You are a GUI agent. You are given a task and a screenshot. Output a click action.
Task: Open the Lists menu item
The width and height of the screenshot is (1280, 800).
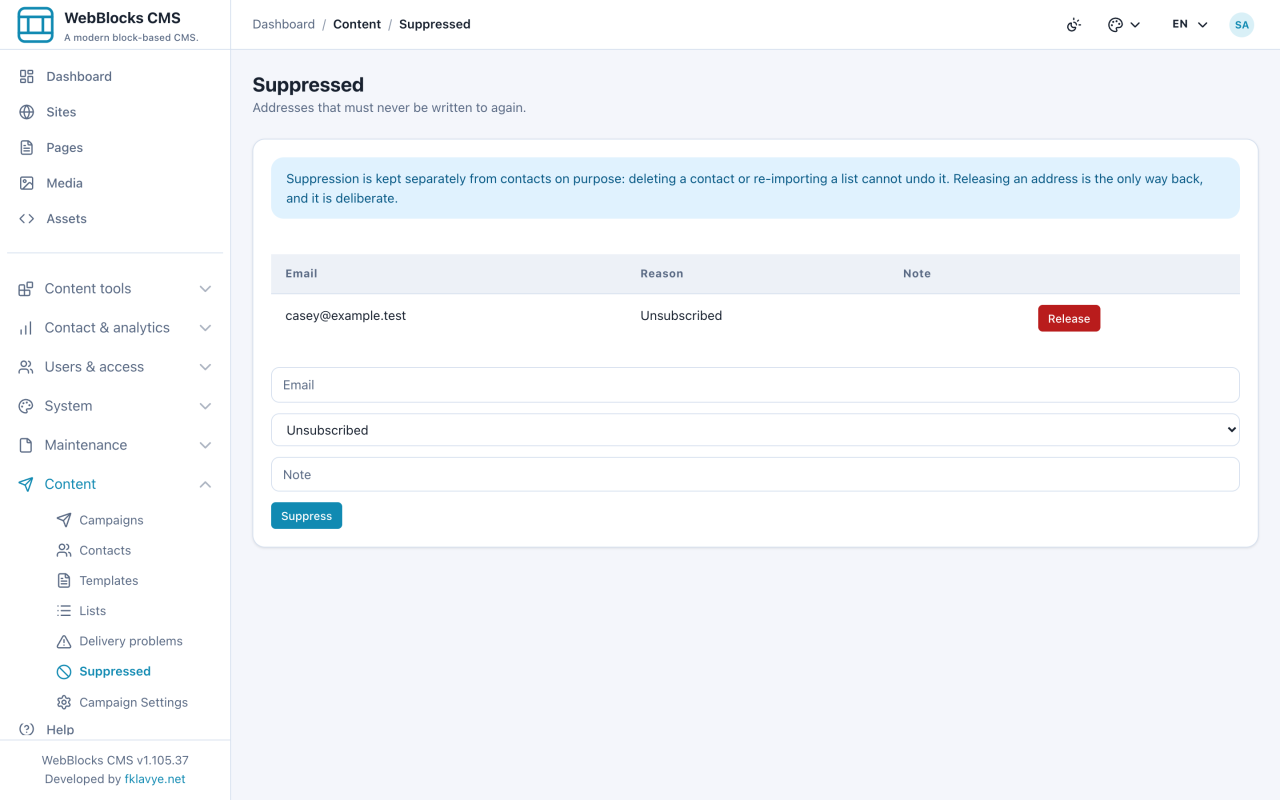[x=92, y=610]
